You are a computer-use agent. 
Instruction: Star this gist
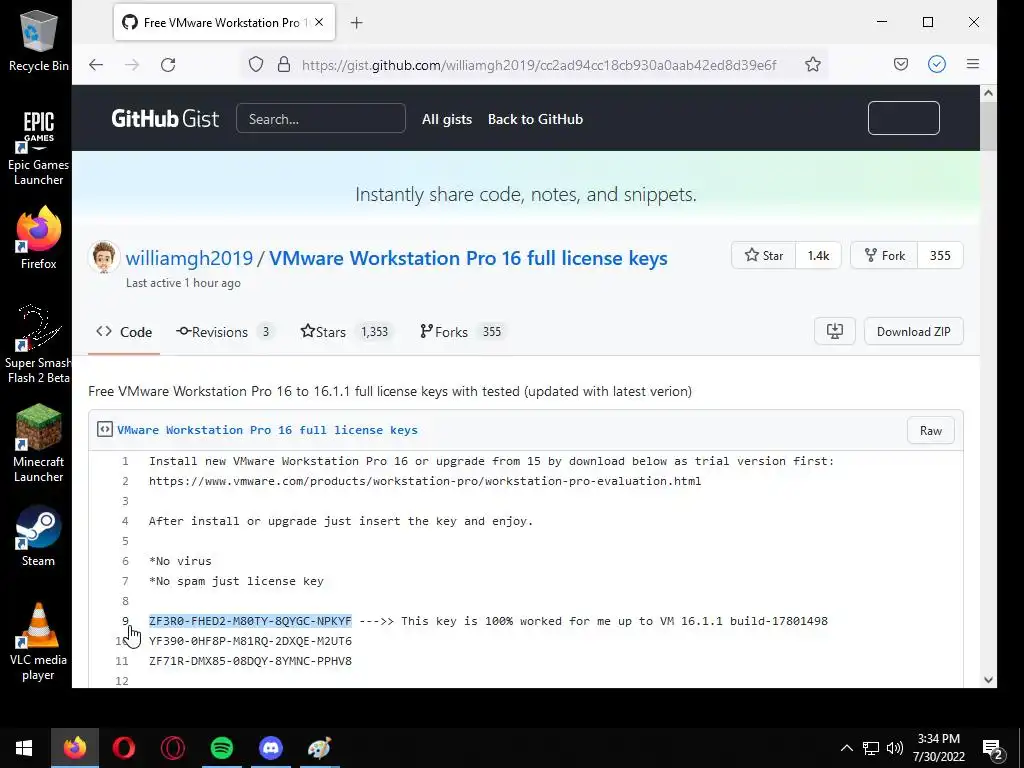pyautogui.click(x=763, y=255)
